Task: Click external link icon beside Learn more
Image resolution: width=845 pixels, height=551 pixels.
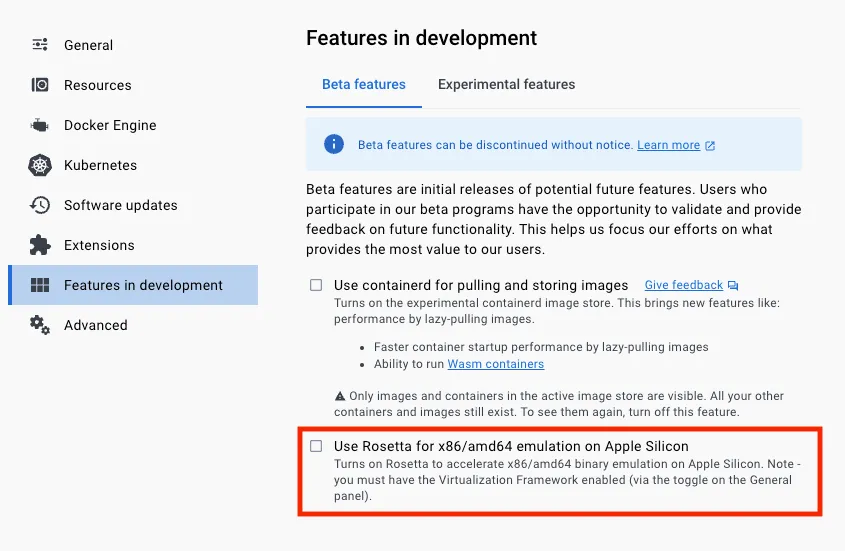Action: (710, 146)
